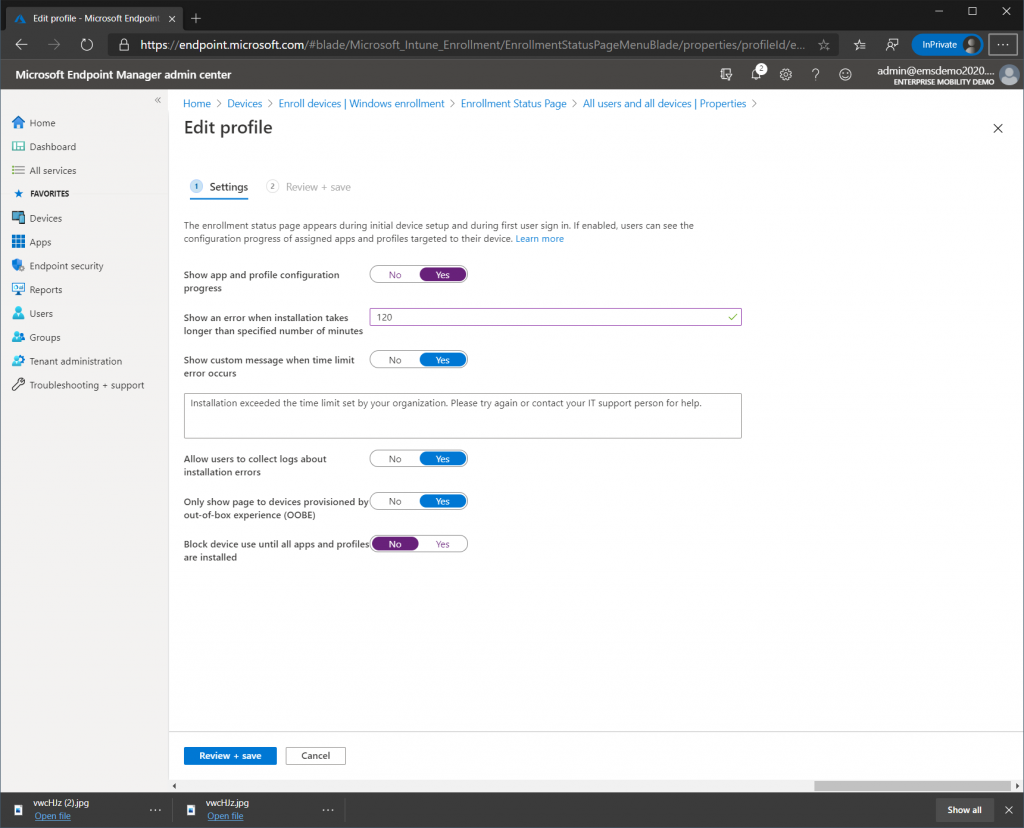Open the browser Settings and more menu
This screenshot has width=1024, height=828.
[1002, 44]
